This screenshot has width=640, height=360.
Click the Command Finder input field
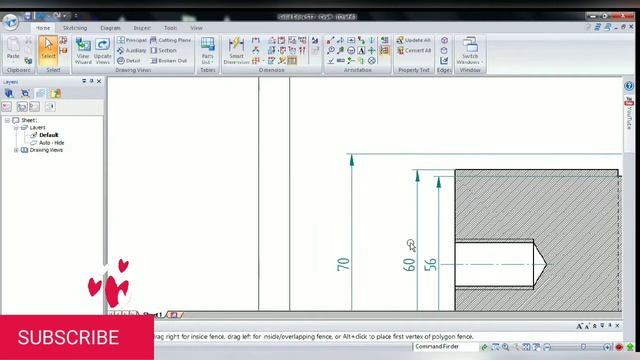coord(445,347)
